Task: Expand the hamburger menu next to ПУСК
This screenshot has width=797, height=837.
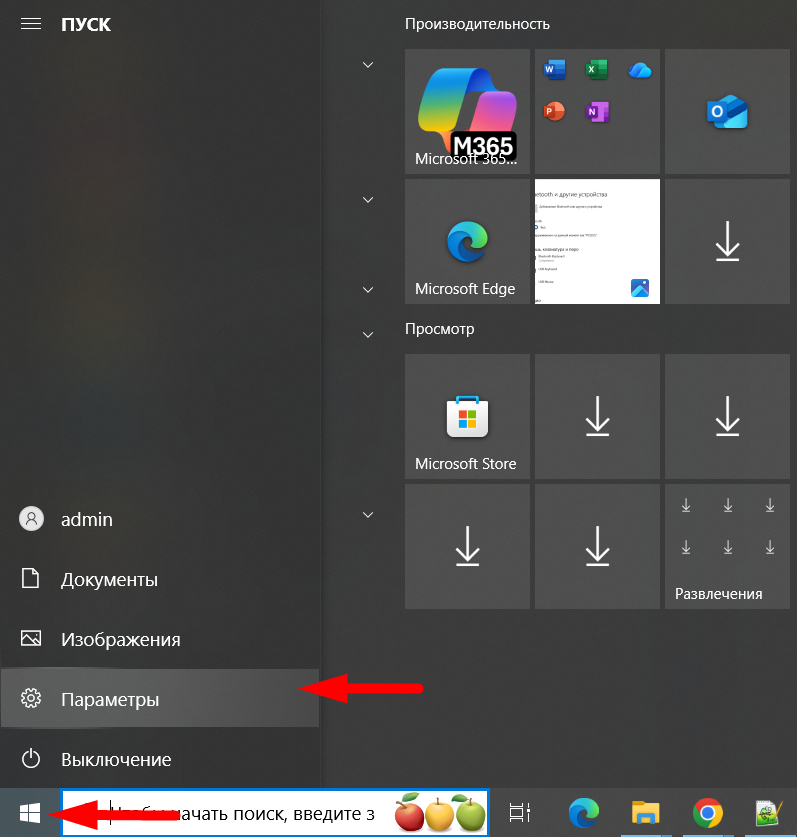Action: [31, 24]
